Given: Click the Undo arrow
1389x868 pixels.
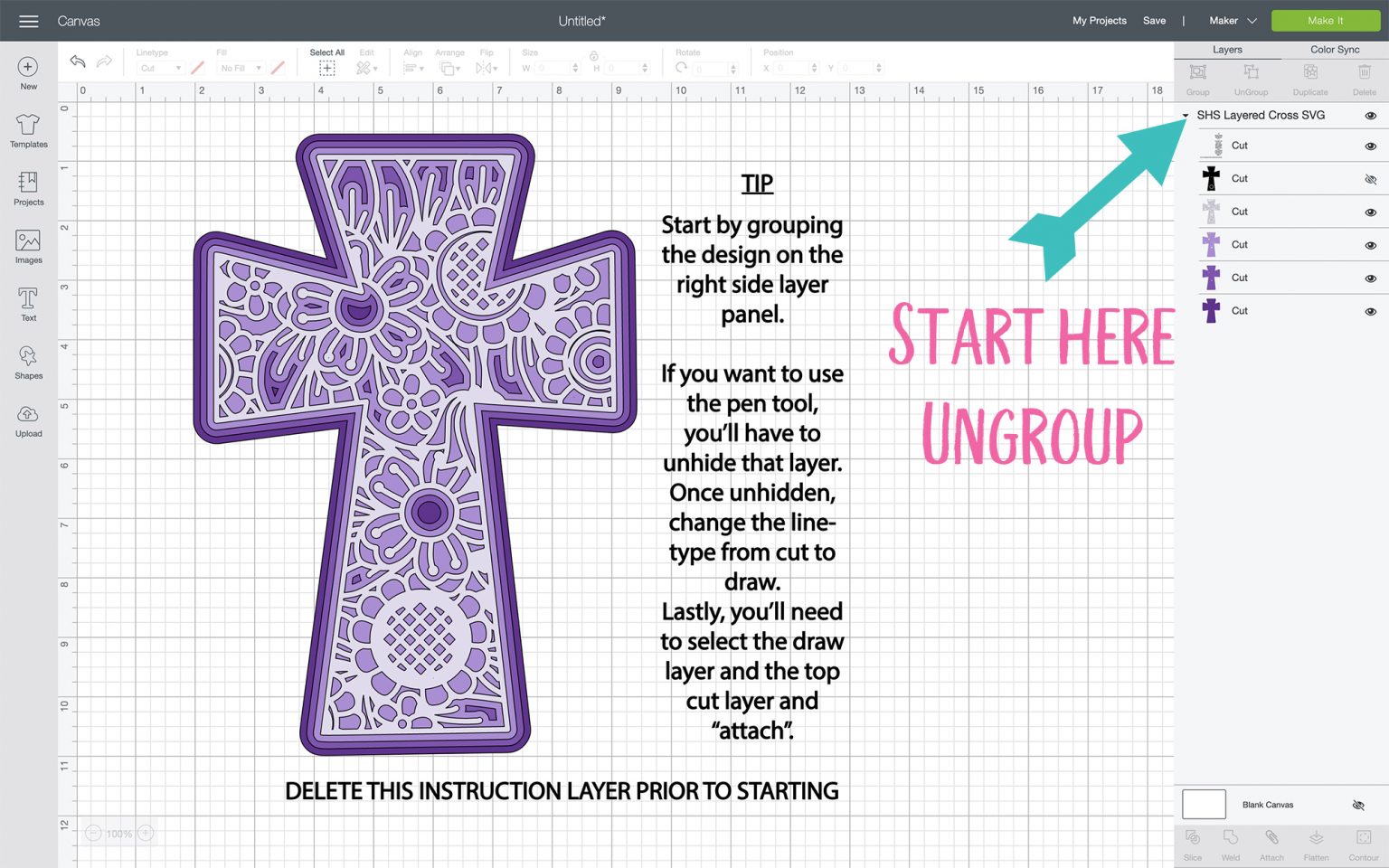Looking at the screenshot, I should tap(78, 61).
